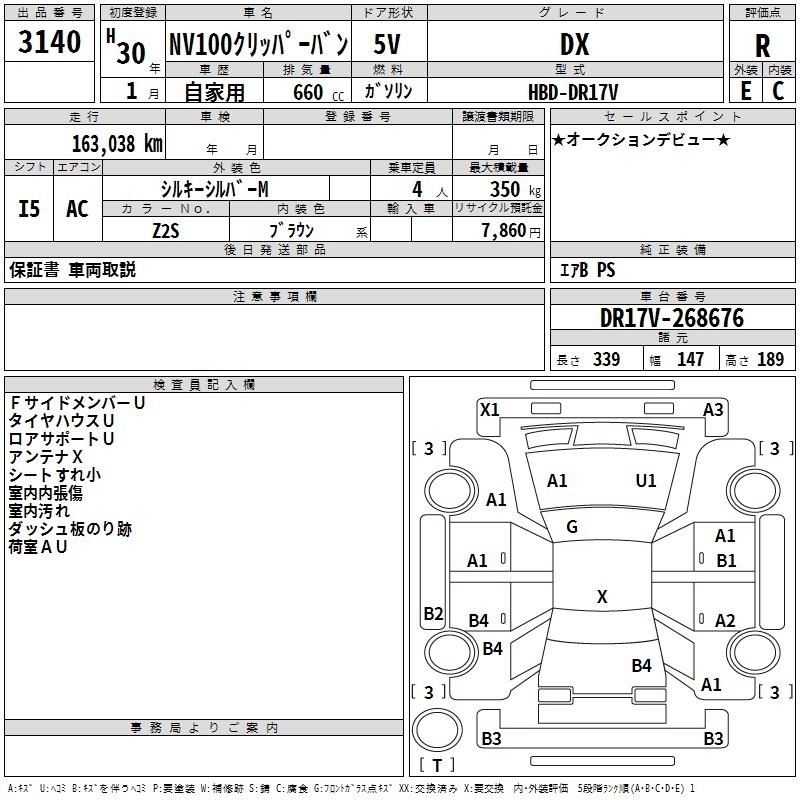Select the sales point "★オークションデビュー★"
The image size is (800, 800).
(641, 139)
